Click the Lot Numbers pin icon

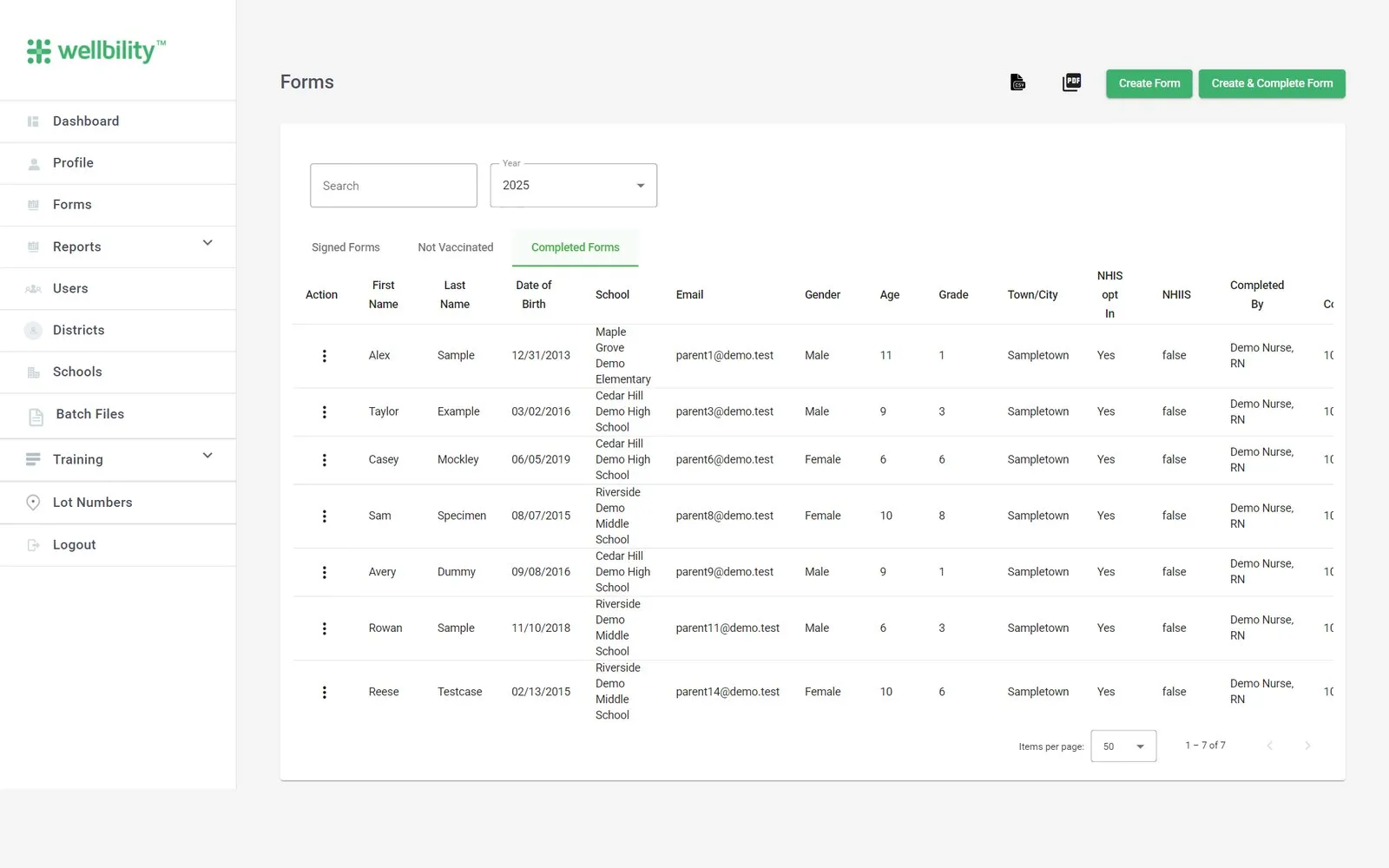click(x=33, y=503)
